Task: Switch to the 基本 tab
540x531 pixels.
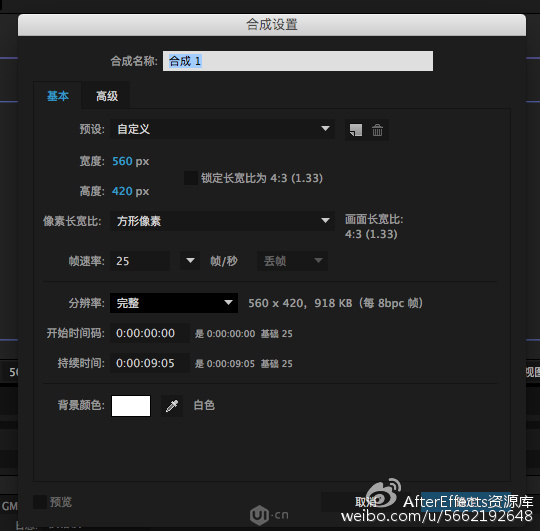Action: (x=58, y=96)
